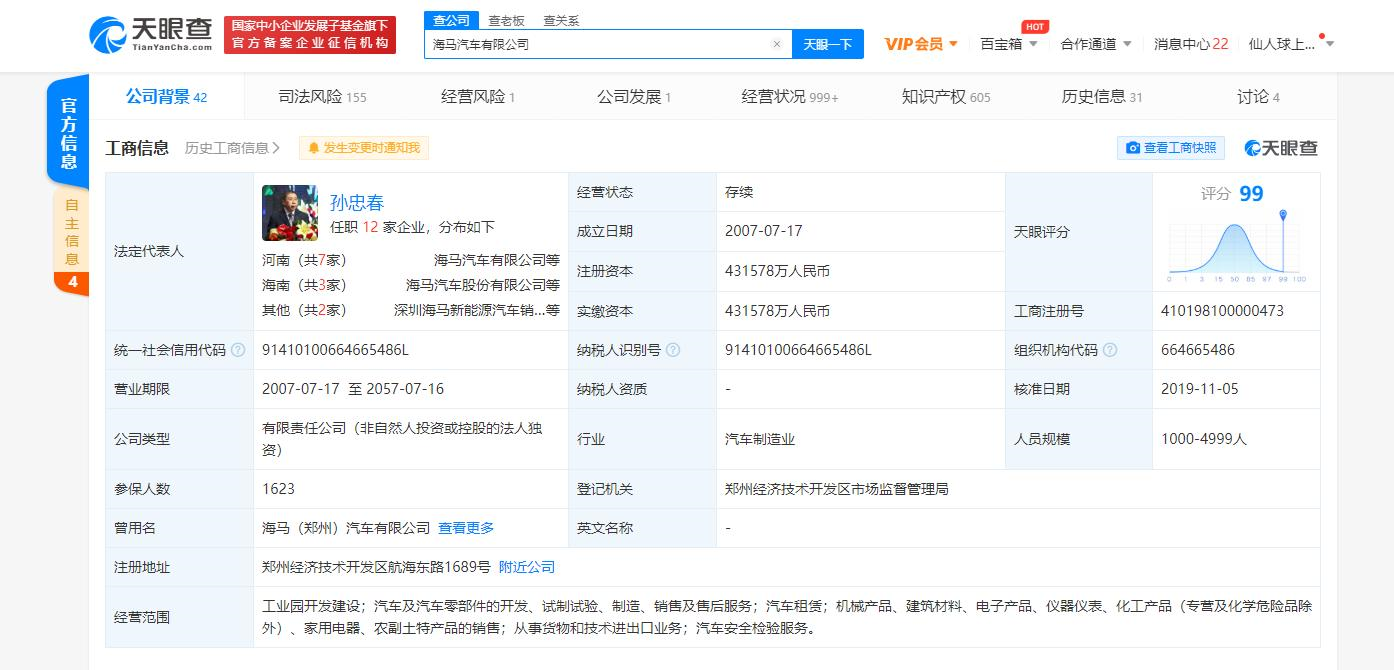The width and height of the screenshot is (1394, 670).
Task: Switch to the 查老板 search tab
Action: pyautogui.click(x=506, y=20)
